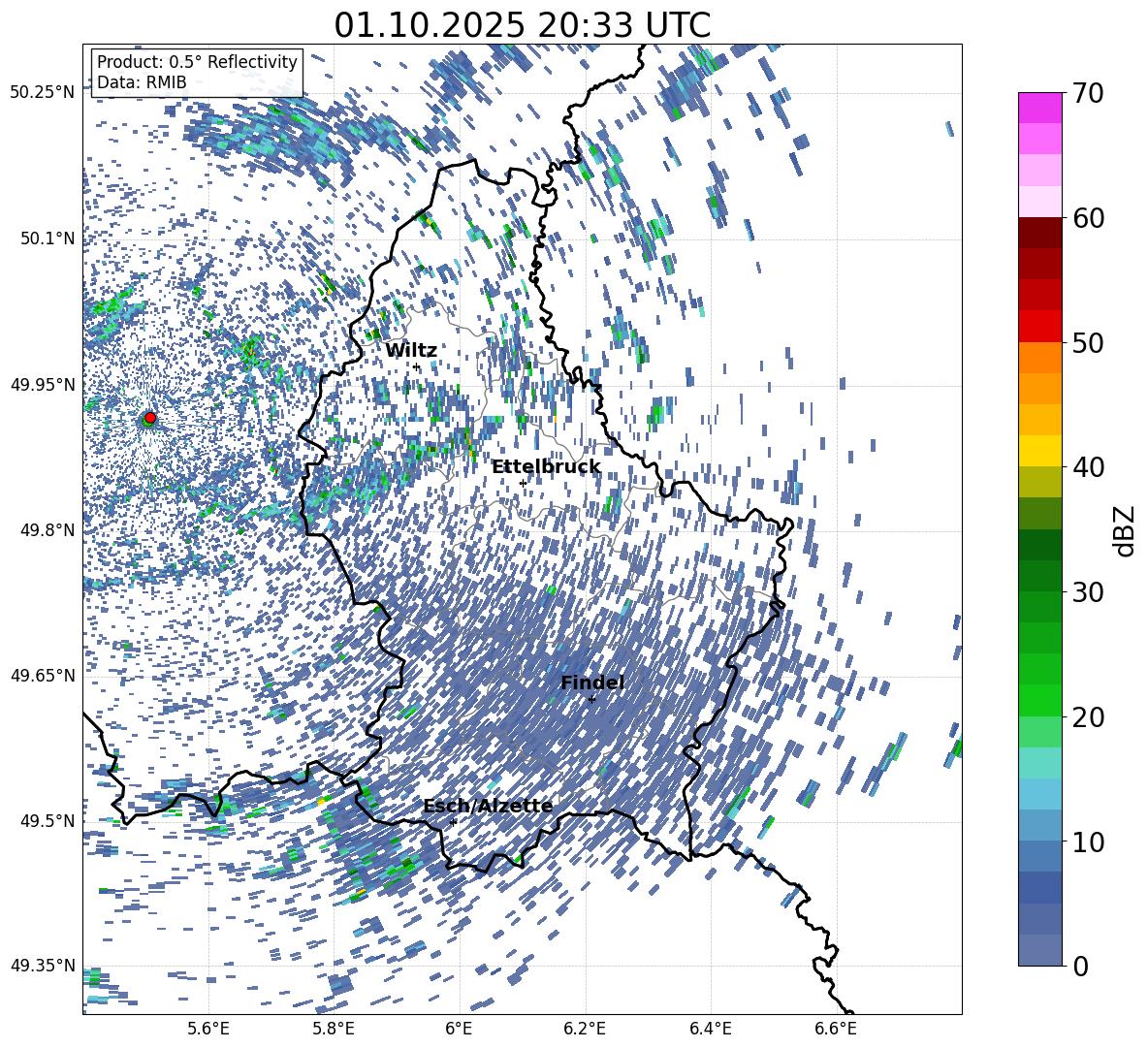The width and height of the screenshot is (1148, 1048).
Task: Click the 49.95°N latitude label
Action: 43,385
